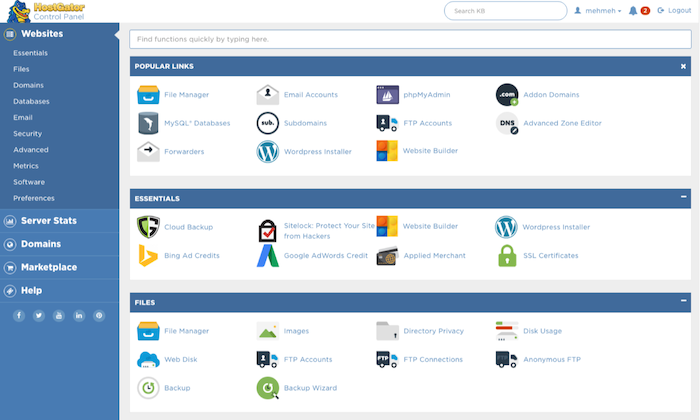The width and height of the screenshot is (700, 420).
Task: Close the Popular Links panel
Action: (x=683, y=66)
